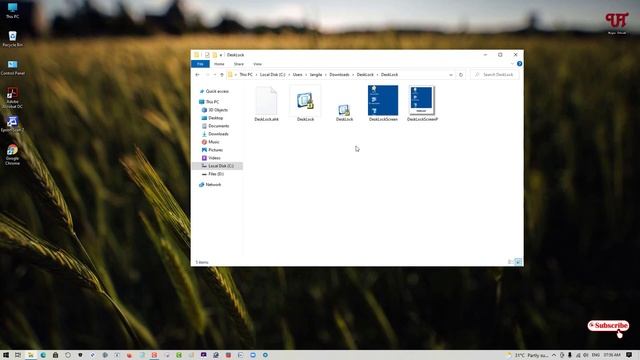Image resolution: width=640 pixels, height=360 pixels.
Task: Click Users in the address bar path
Action: (298, 75)
